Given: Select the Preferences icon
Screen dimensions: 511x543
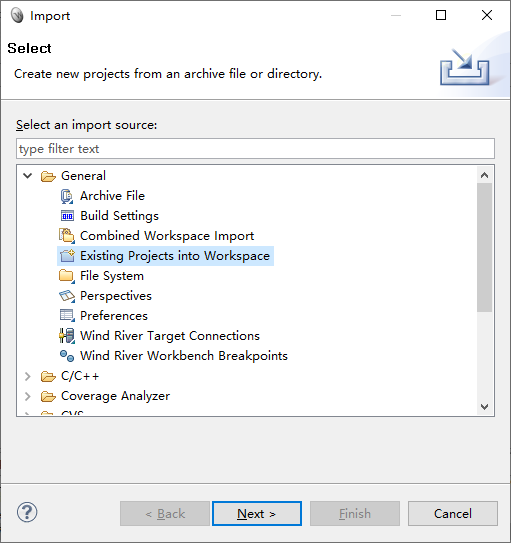Looking at the screenshot, I should [67, 316].
